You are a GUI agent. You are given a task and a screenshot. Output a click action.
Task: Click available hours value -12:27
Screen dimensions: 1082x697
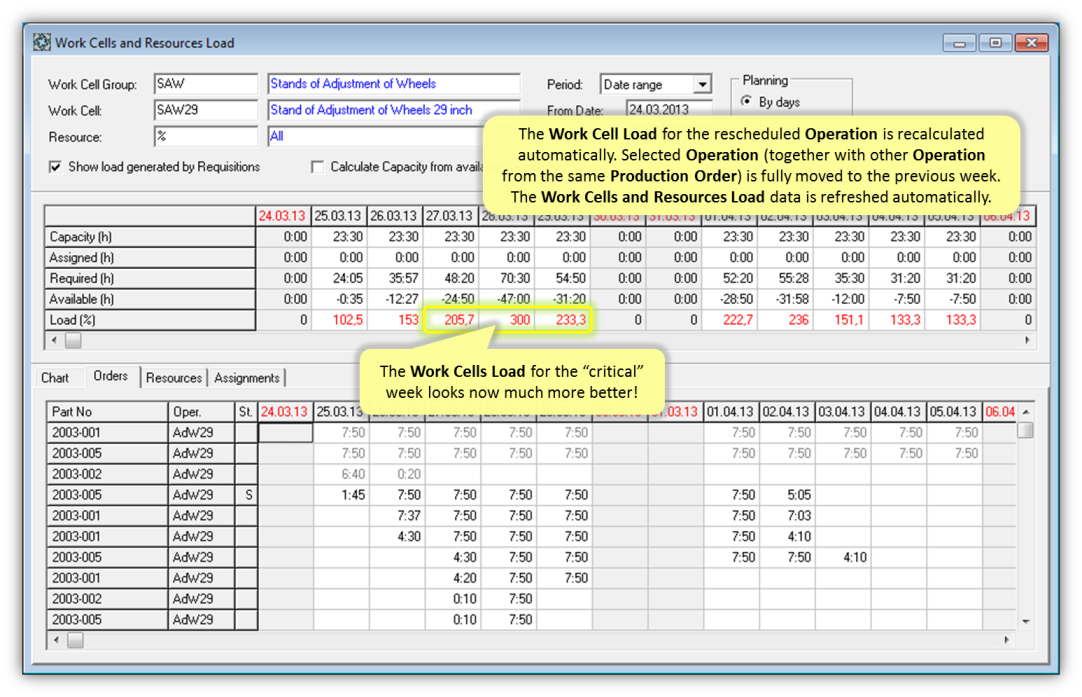tap(394, 299)
